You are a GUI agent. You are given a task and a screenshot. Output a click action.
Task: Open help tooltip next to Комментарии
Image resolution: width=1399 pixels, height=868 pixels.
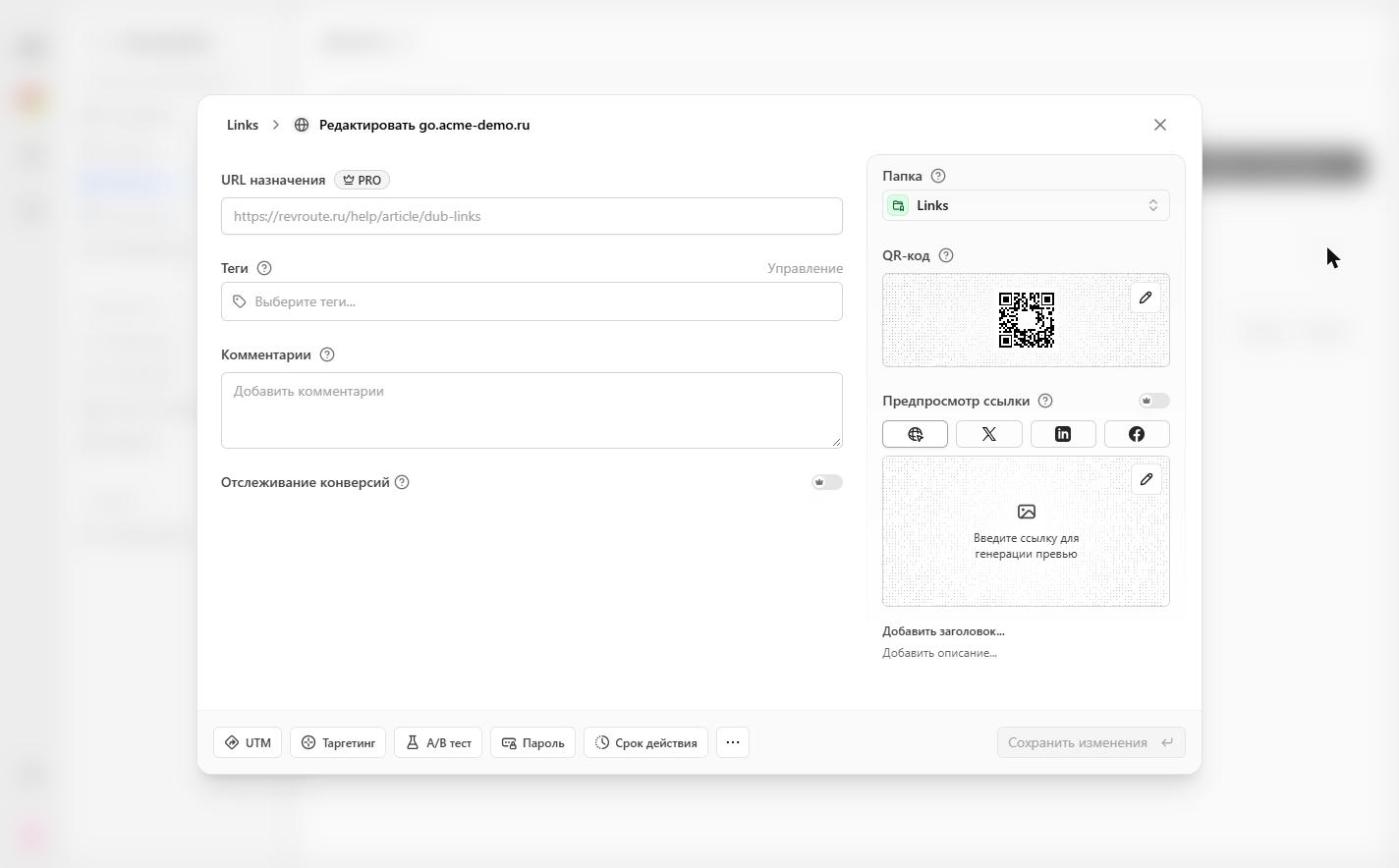(327, 355)
